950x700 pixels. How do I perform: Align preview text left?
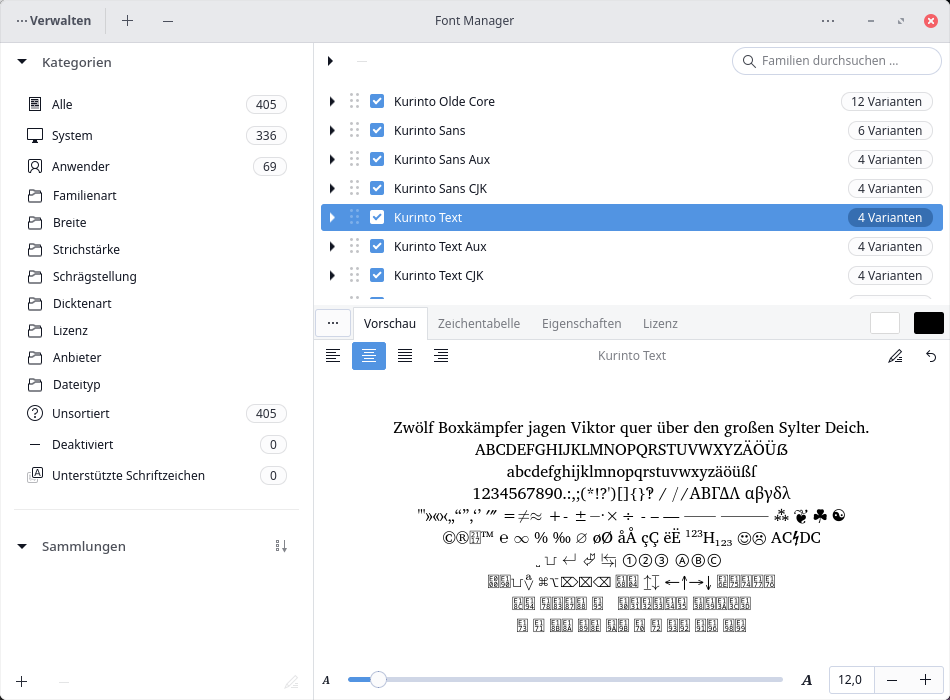click(x=333, y=356)
